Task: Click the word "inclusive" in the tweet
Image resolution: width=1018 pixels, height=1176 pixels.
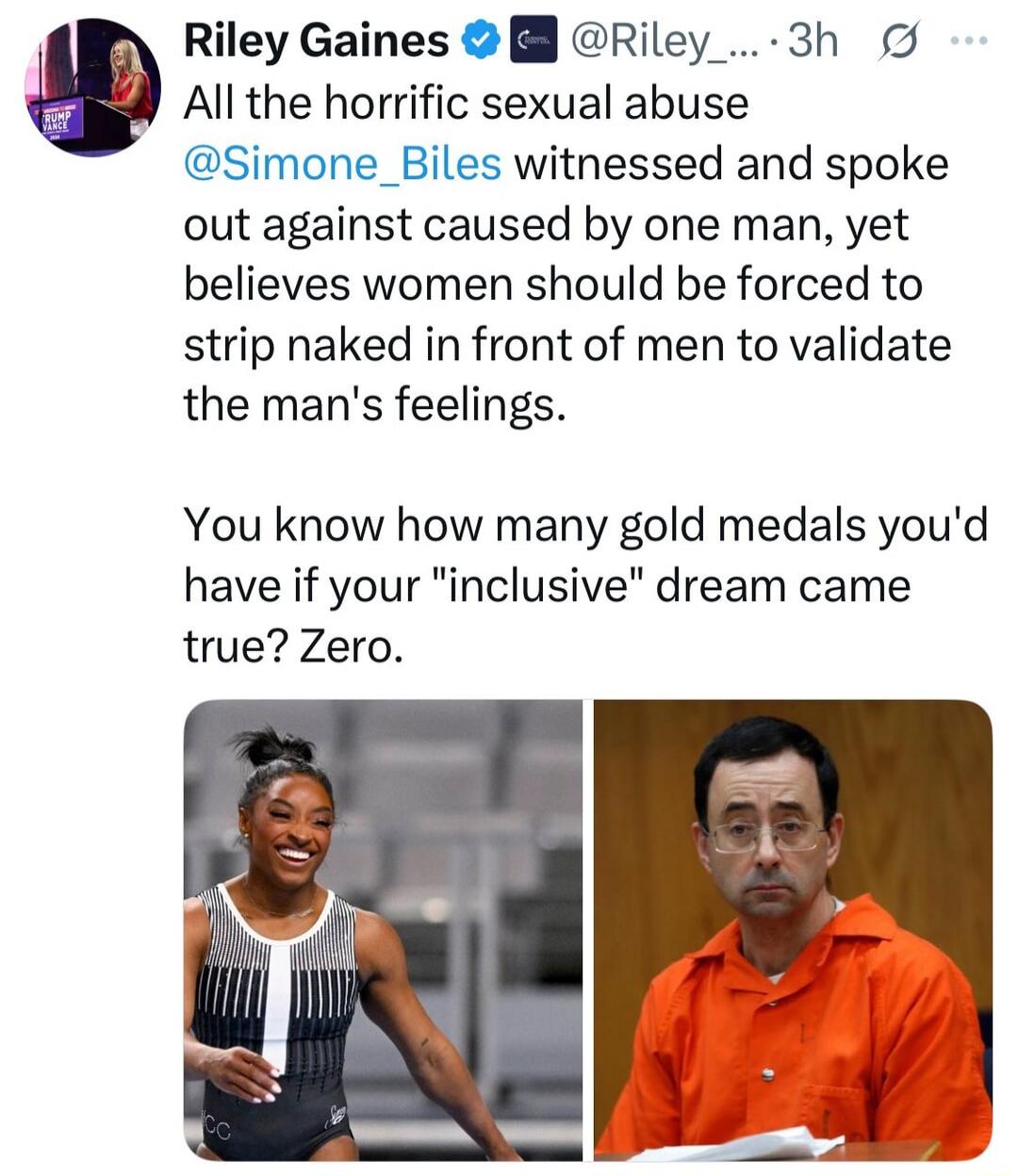Action: pyautogui.click(x=534, y=585)
